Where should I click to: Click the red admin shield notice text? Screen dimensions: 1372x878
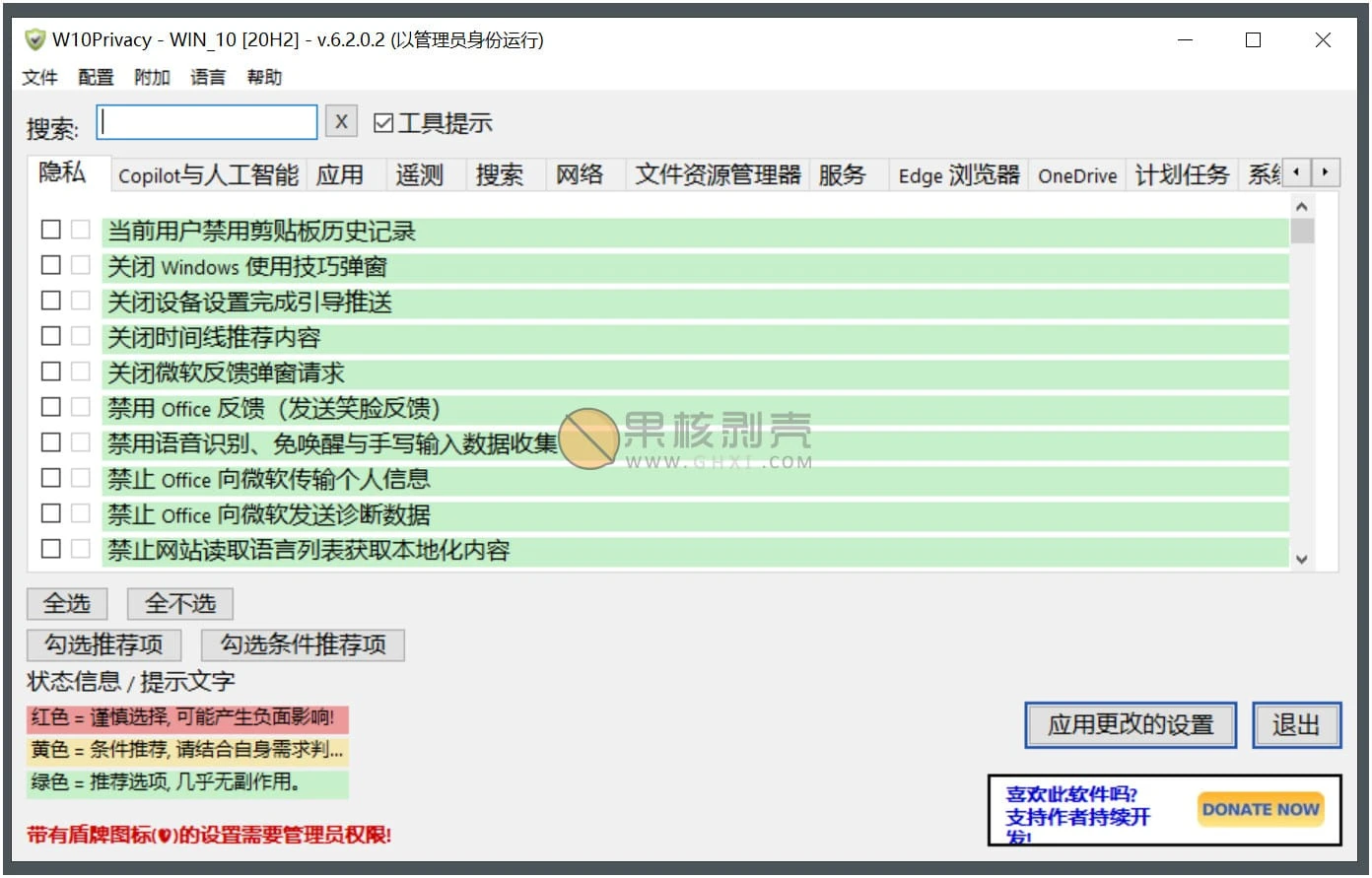[209, 836]
